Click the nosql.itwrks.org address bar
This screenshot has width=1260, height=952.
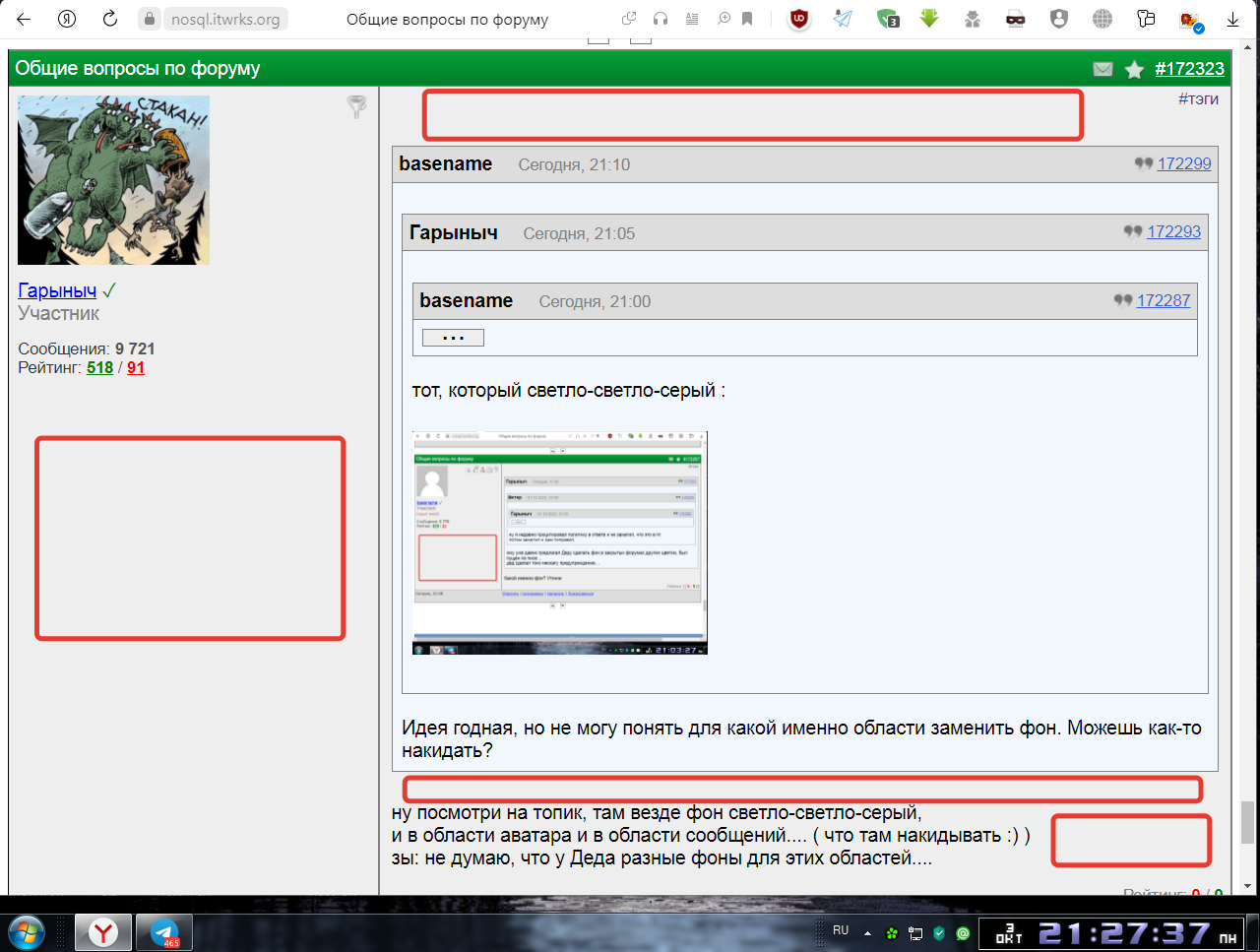[x=225, y=19]
